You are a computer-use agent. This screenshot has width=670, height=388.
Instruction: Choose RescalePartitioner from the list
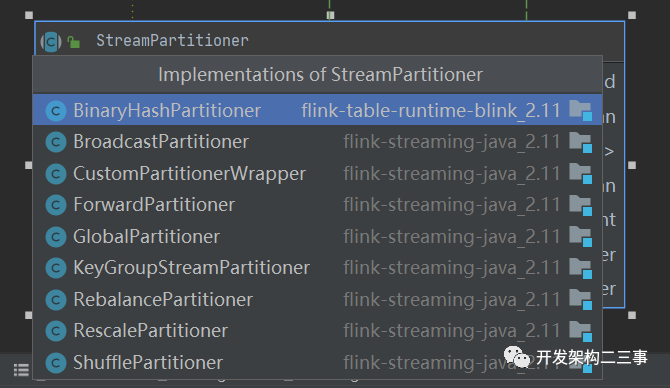click(317, 331)
